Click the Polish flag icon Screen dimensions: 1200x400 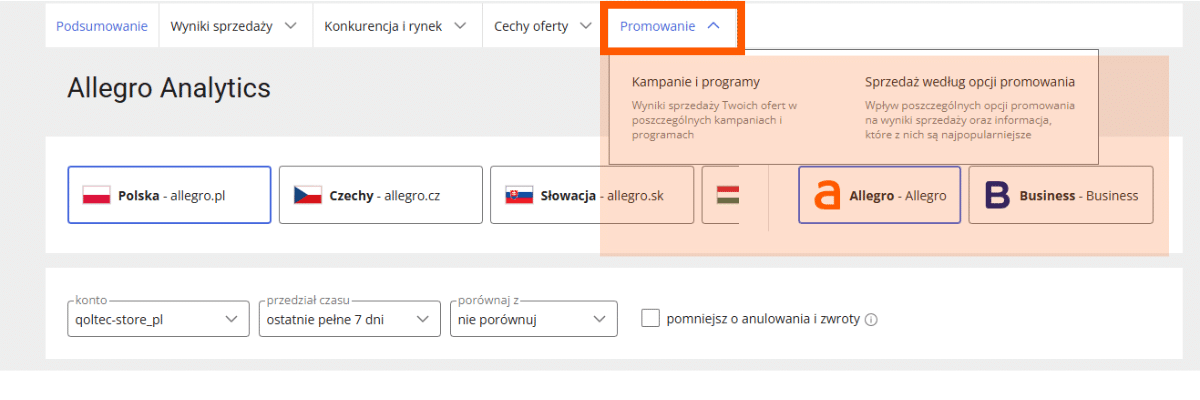coord(96,195)
